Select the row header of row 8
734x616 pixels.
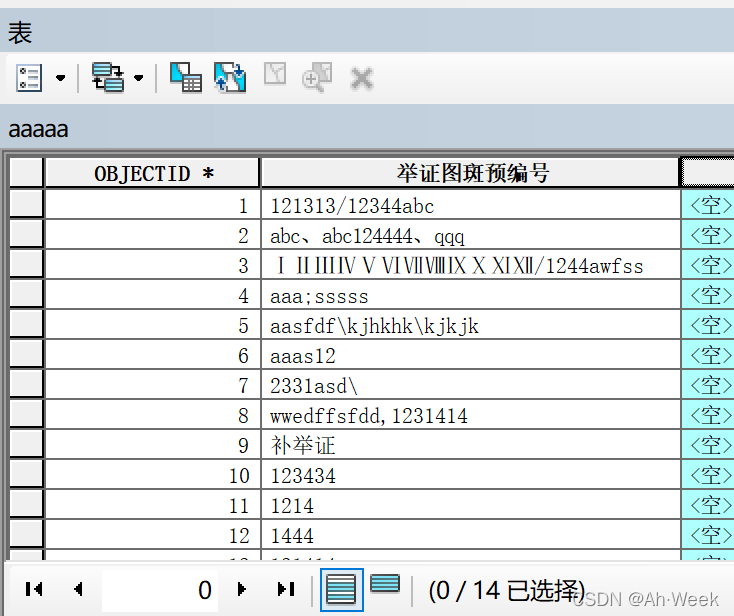pos(26,413)
